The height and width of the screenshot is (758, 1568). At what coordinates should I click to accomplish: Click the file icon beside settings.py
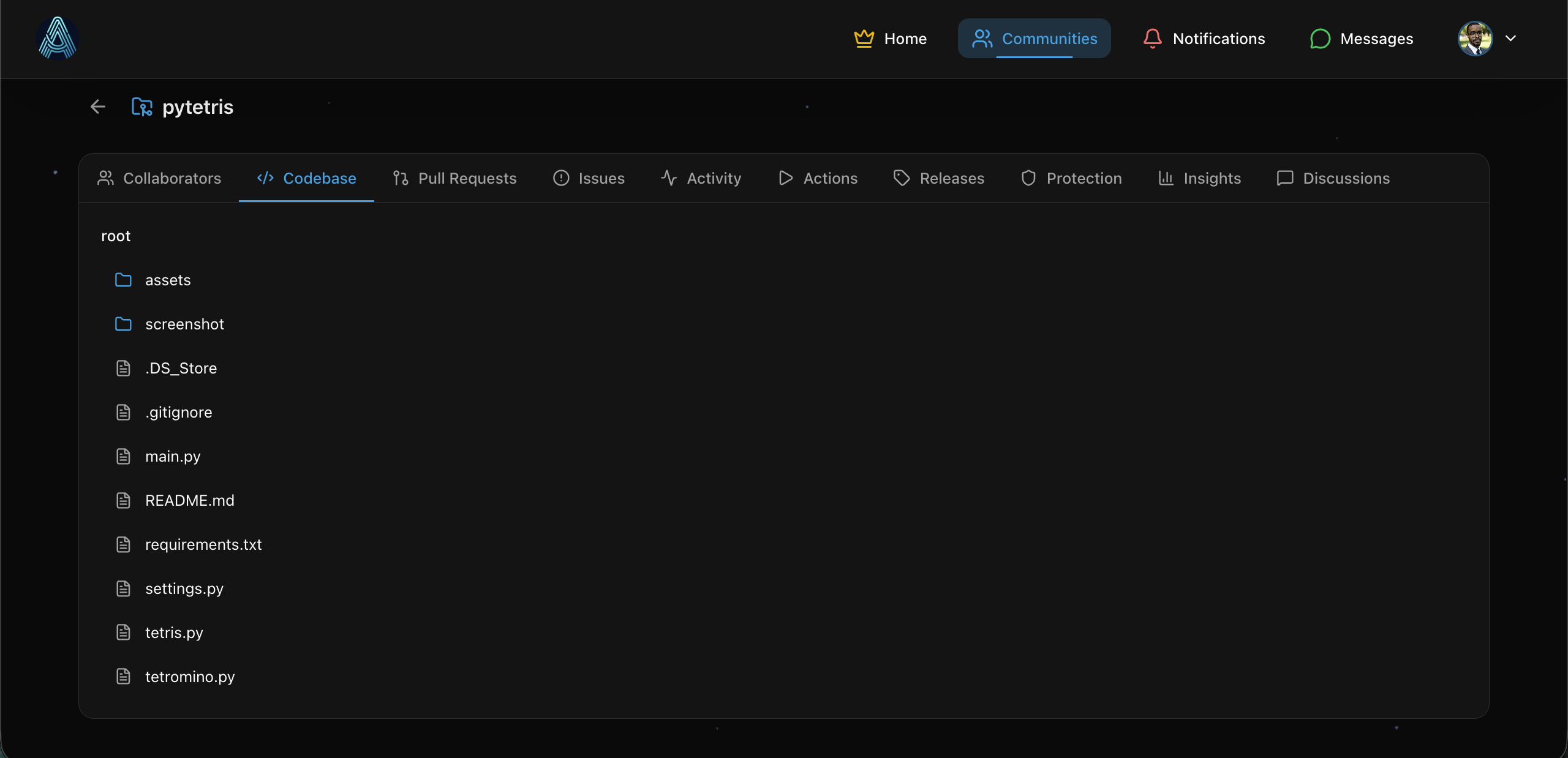pos(123,588)
